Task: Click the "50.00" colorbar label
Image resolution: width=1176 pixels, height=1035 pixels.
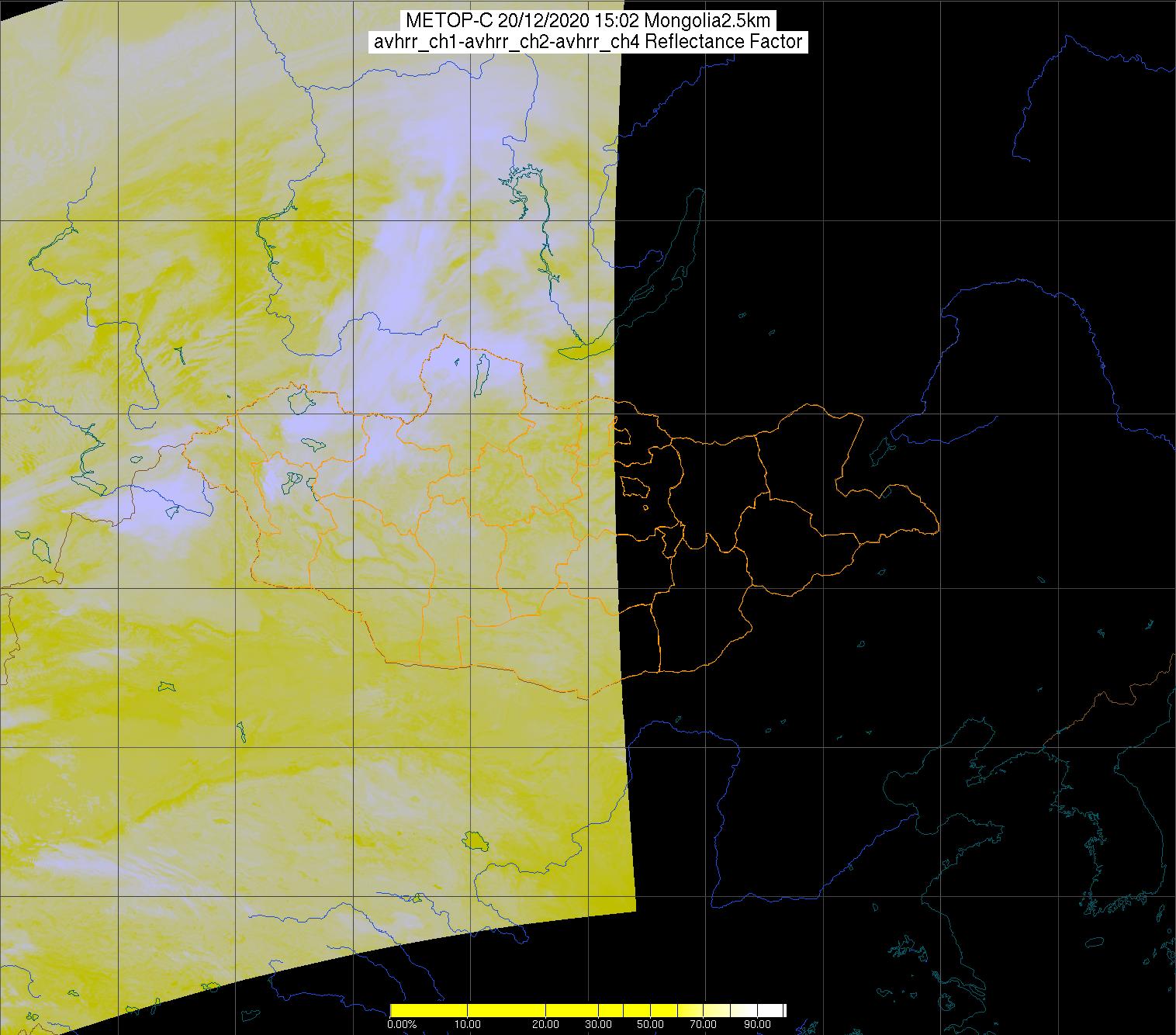Action: coord(650,1024)
